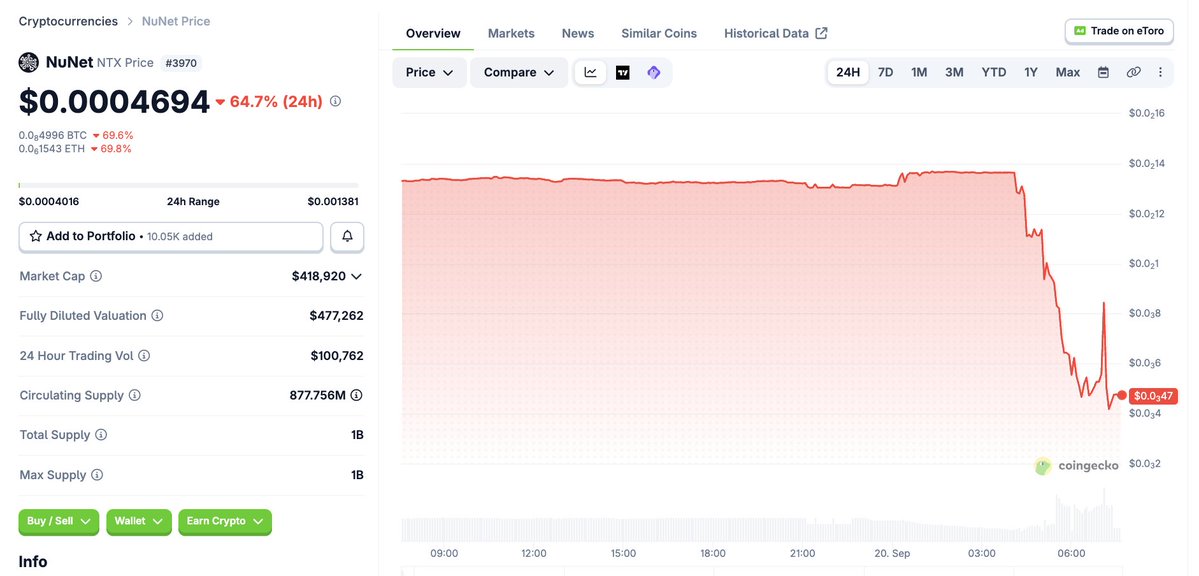
Task: Select the Max time range
Action: (1067, 73)
